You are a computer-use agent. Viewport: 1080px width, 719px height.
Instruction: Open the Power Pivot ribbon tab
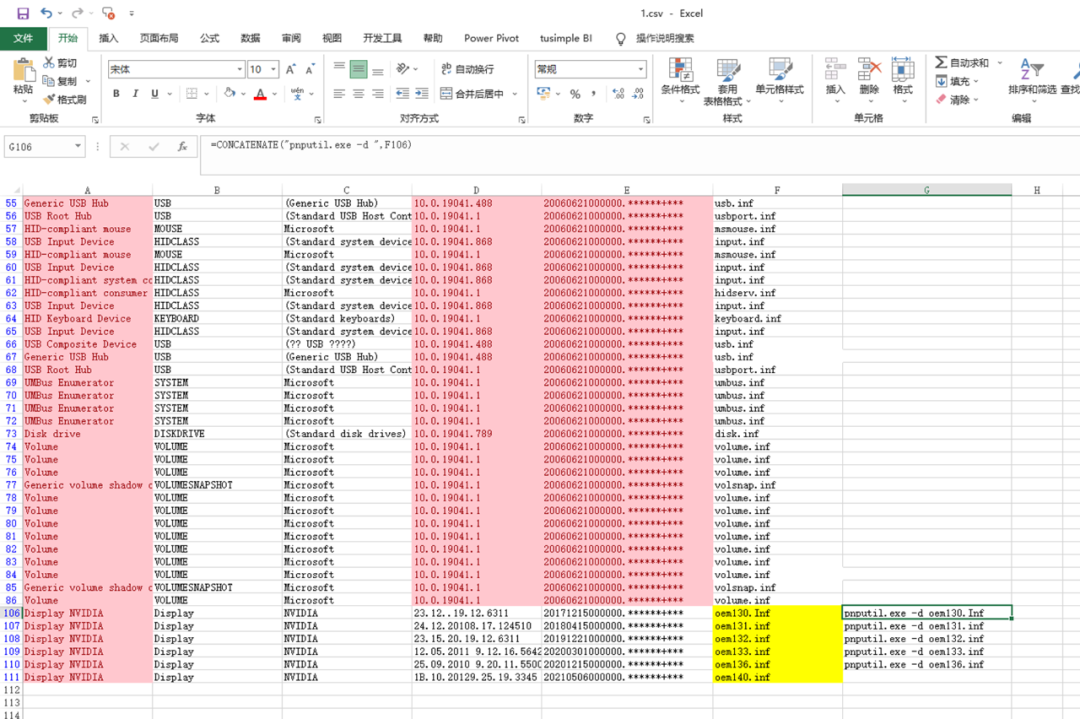[491, 38]
